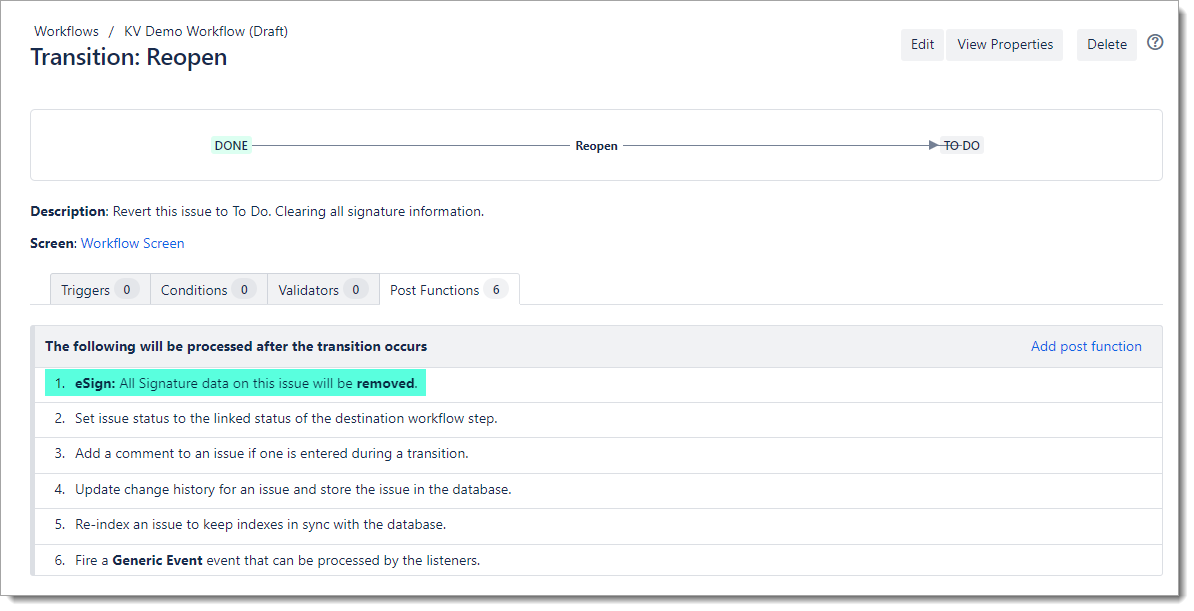Select the Set issue status post function row
The width and height of the screenshot is (1194, 611).
tap(285, 418)
